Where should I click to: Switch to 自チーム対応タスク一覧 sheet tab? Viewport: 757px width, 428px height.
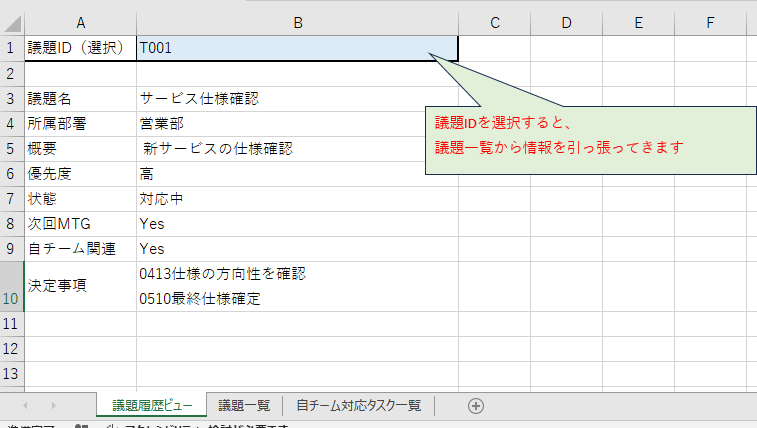point(358,405)
